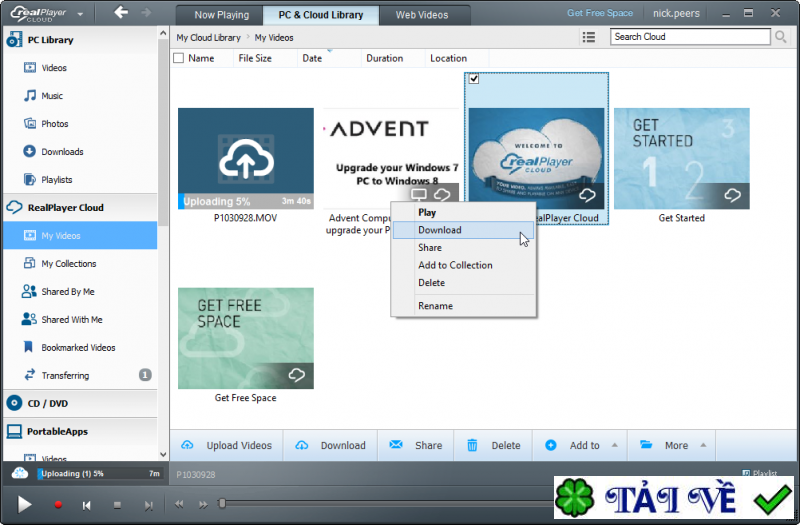Select the Get Started video thumbnail
Viewport: 800px width, 525px height.
click(682, 158)
